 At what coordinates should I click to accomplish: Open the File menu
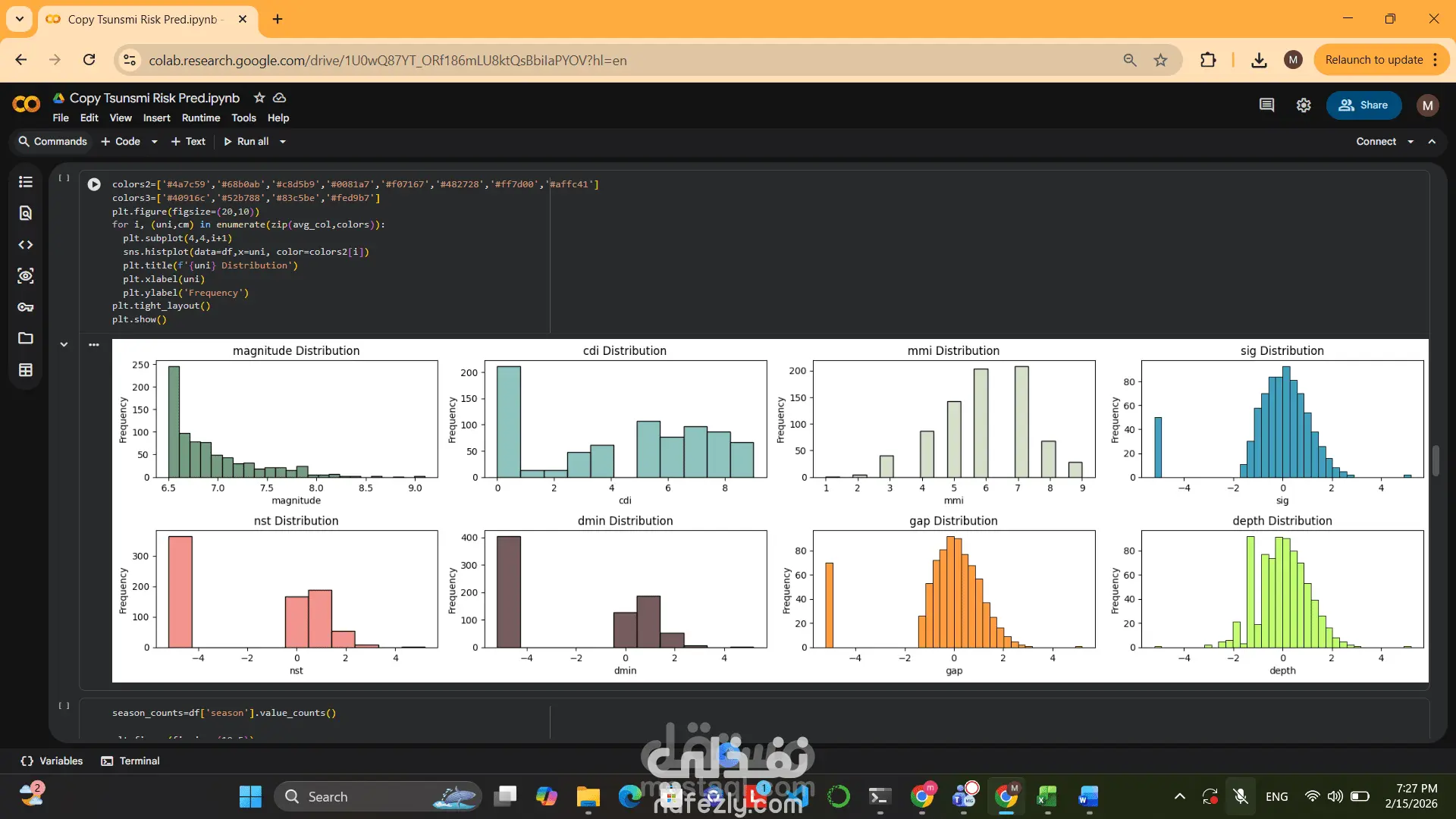click(x=61, y=118)
